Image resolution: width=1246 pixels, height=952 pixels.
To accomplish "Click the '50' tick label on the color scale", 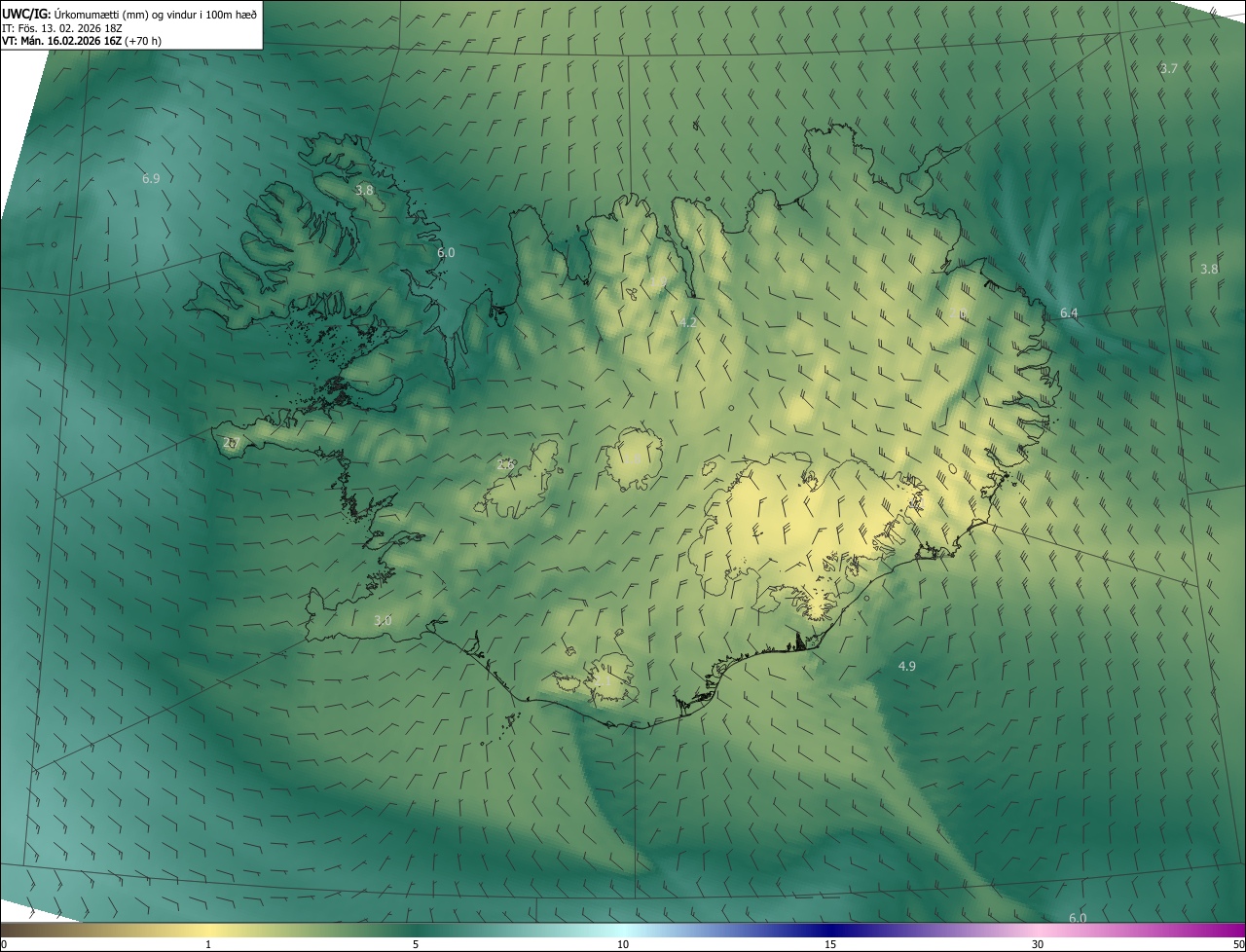I will point(1238,944).
